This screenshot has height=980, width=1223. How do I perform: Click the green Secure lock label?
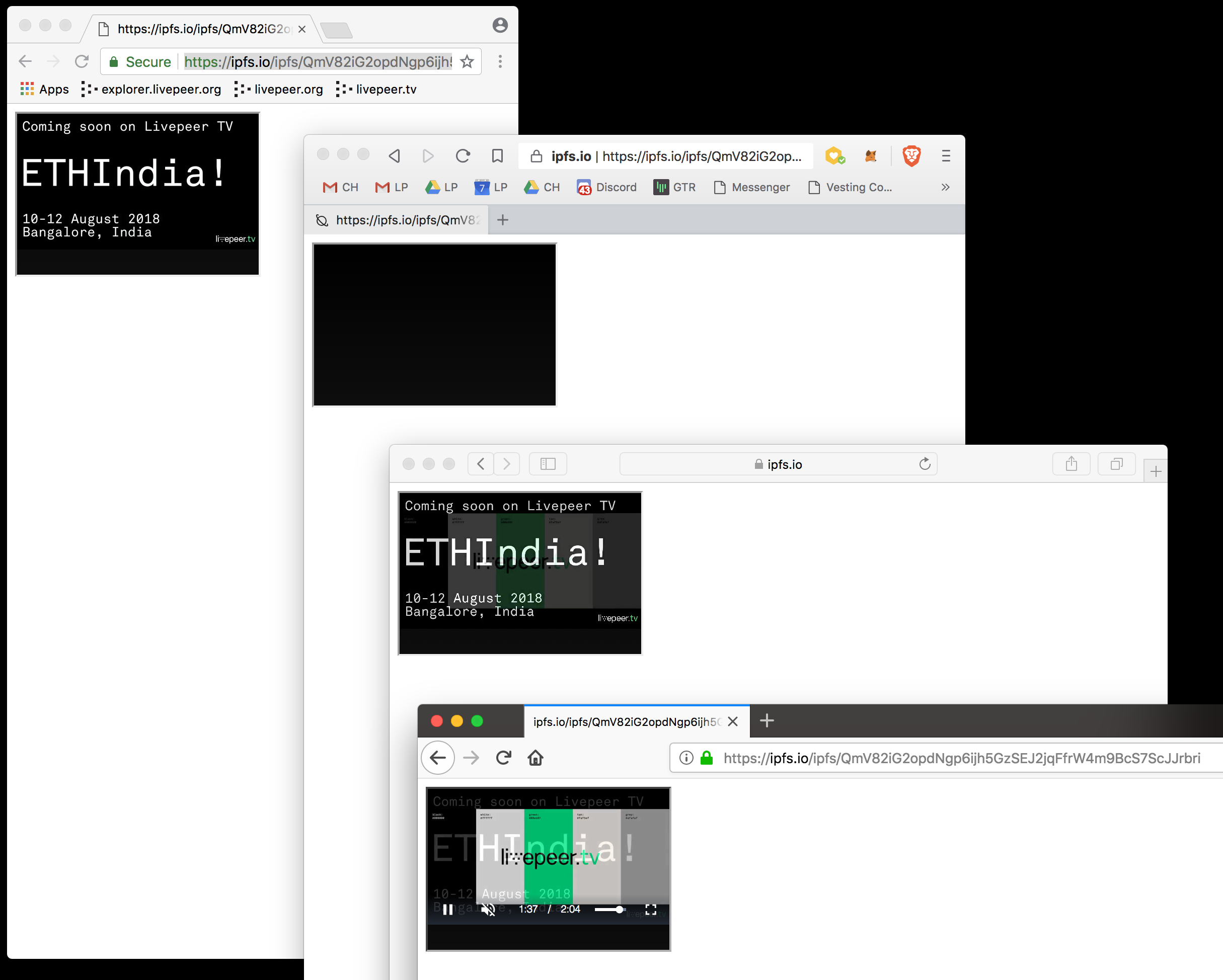139,61
